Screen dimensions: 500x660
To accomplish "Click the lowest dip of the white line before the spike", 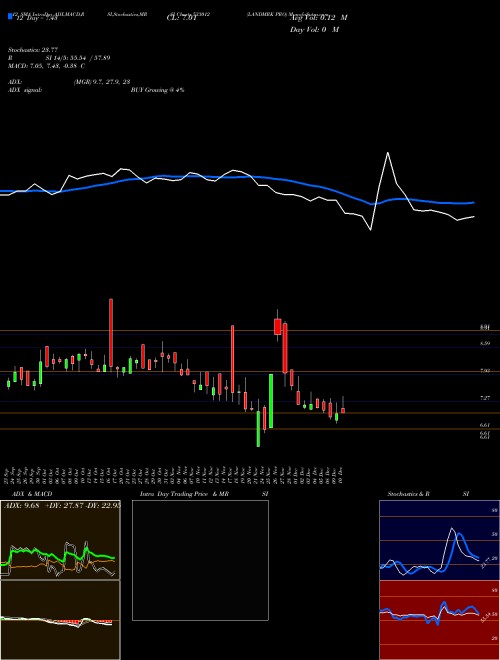I will (370, 229).
